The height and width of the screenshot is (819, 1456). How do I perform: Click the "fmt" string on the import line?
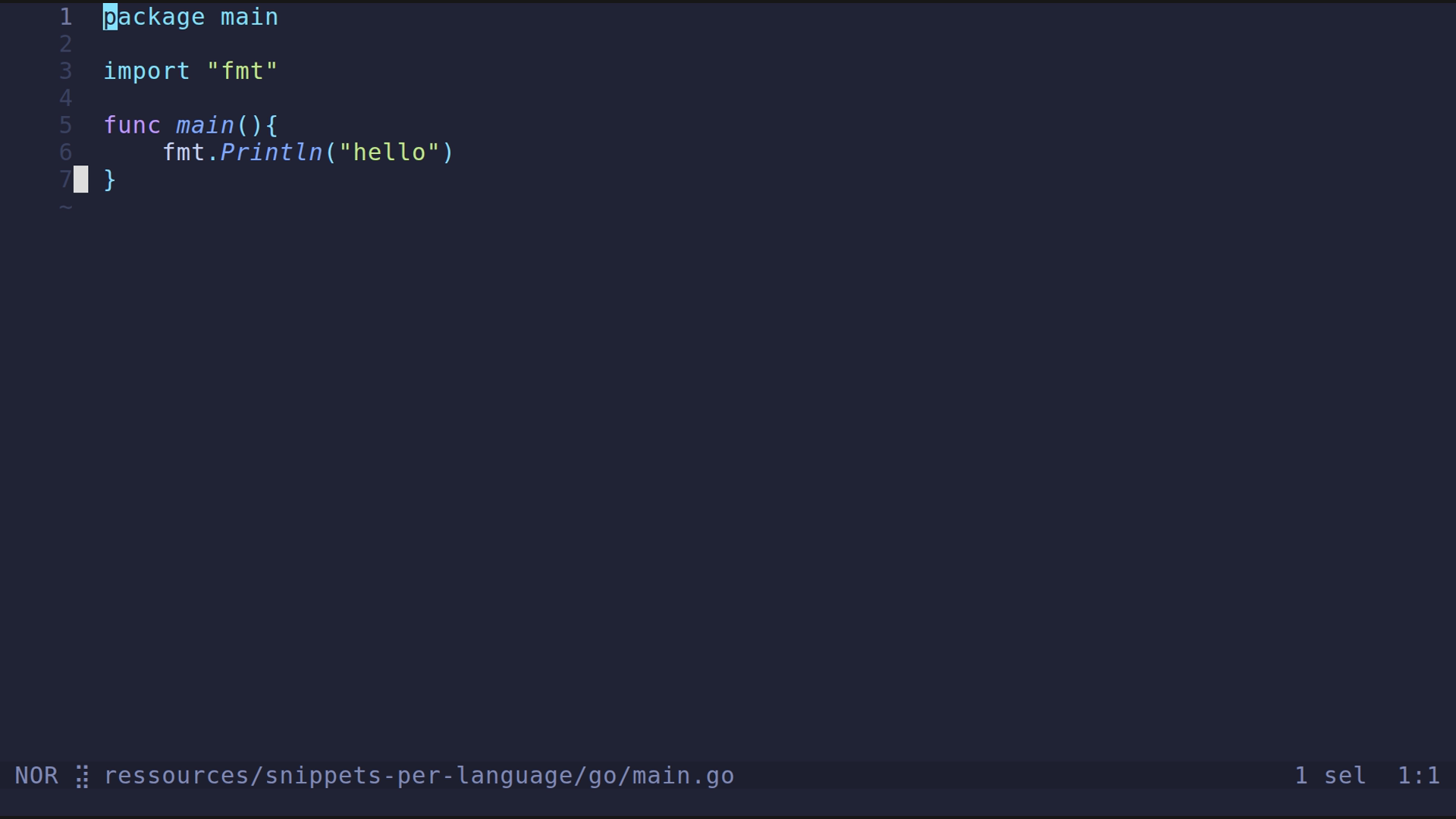pyautogui.click(x=242, y=71)
